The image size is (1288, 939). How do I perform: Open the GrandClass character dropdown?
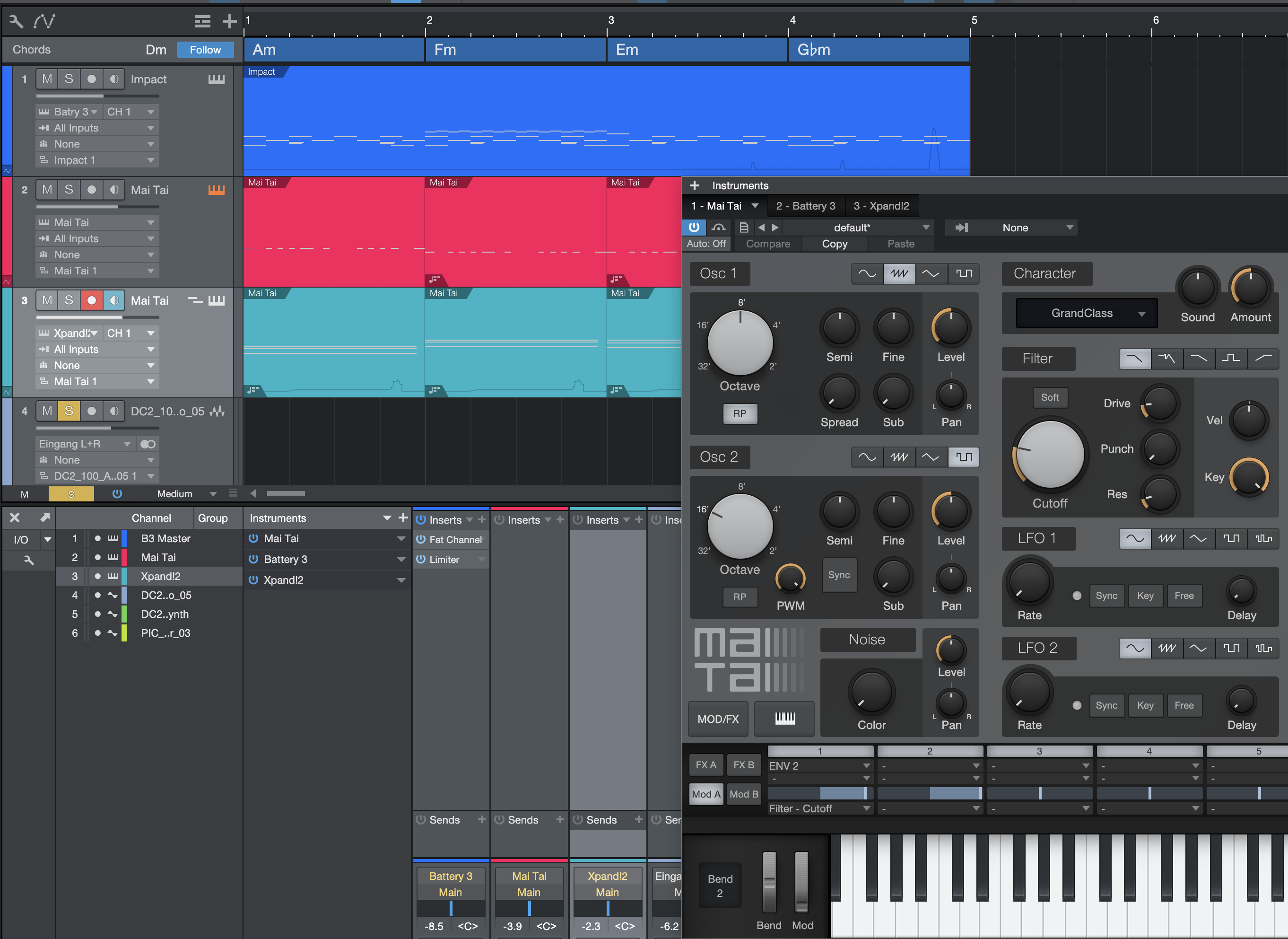(1086, 313)
